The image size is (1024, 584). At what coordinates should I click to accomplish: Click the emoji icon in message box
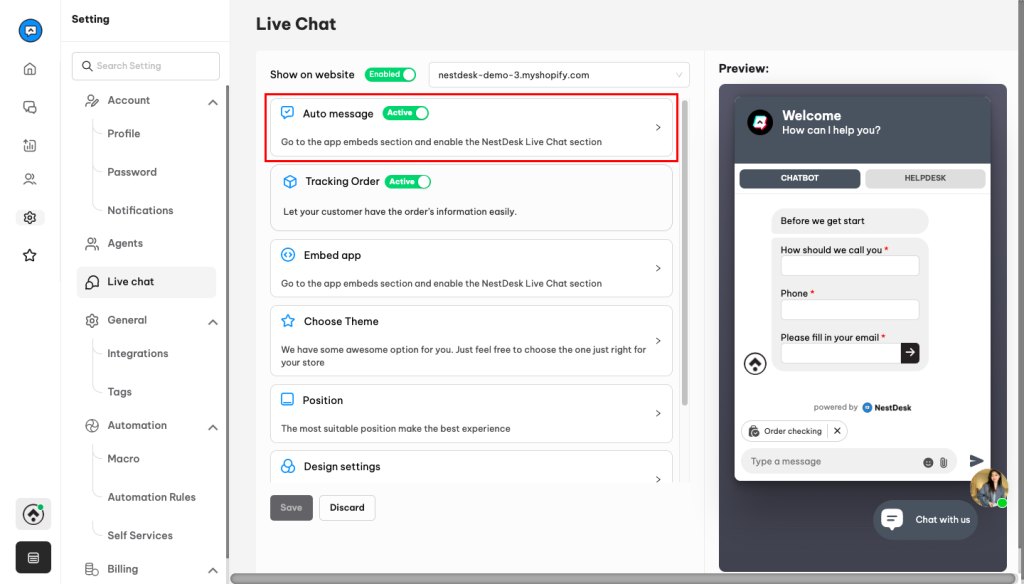click(x=928, y=462)
